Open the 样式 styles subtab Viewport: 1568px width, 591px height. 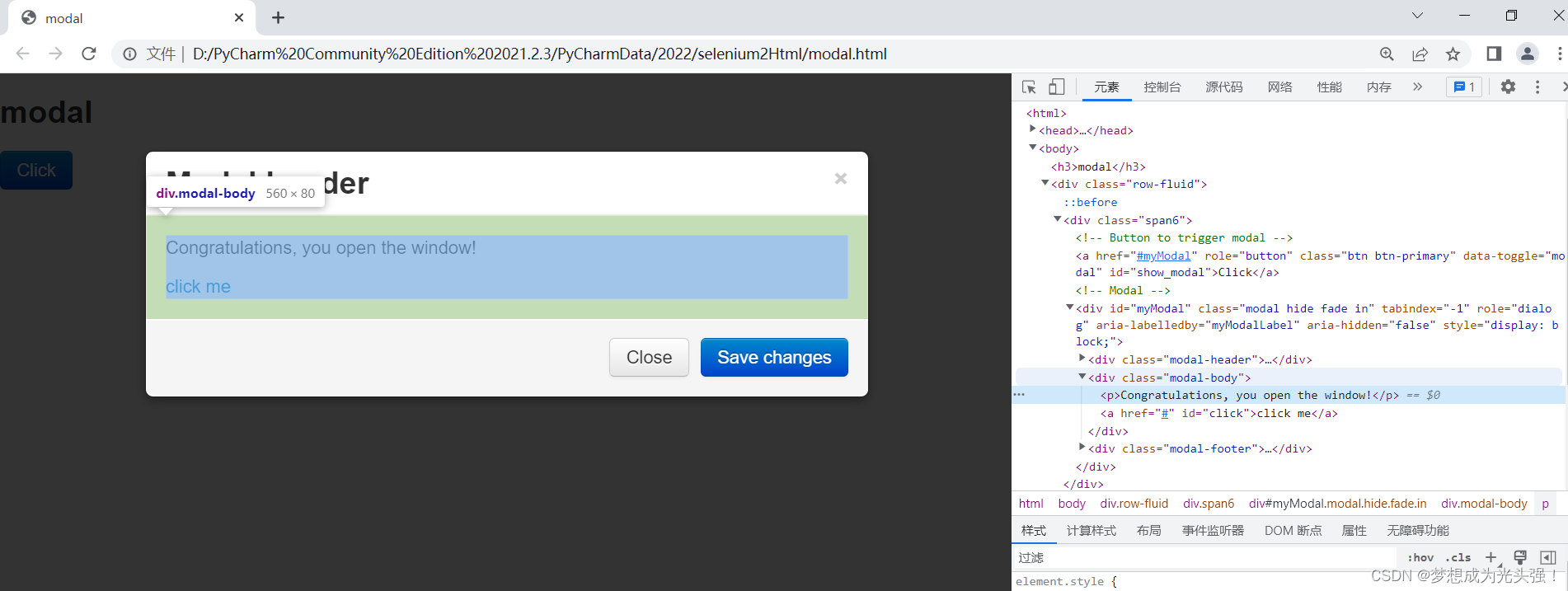pos(1034,530)
